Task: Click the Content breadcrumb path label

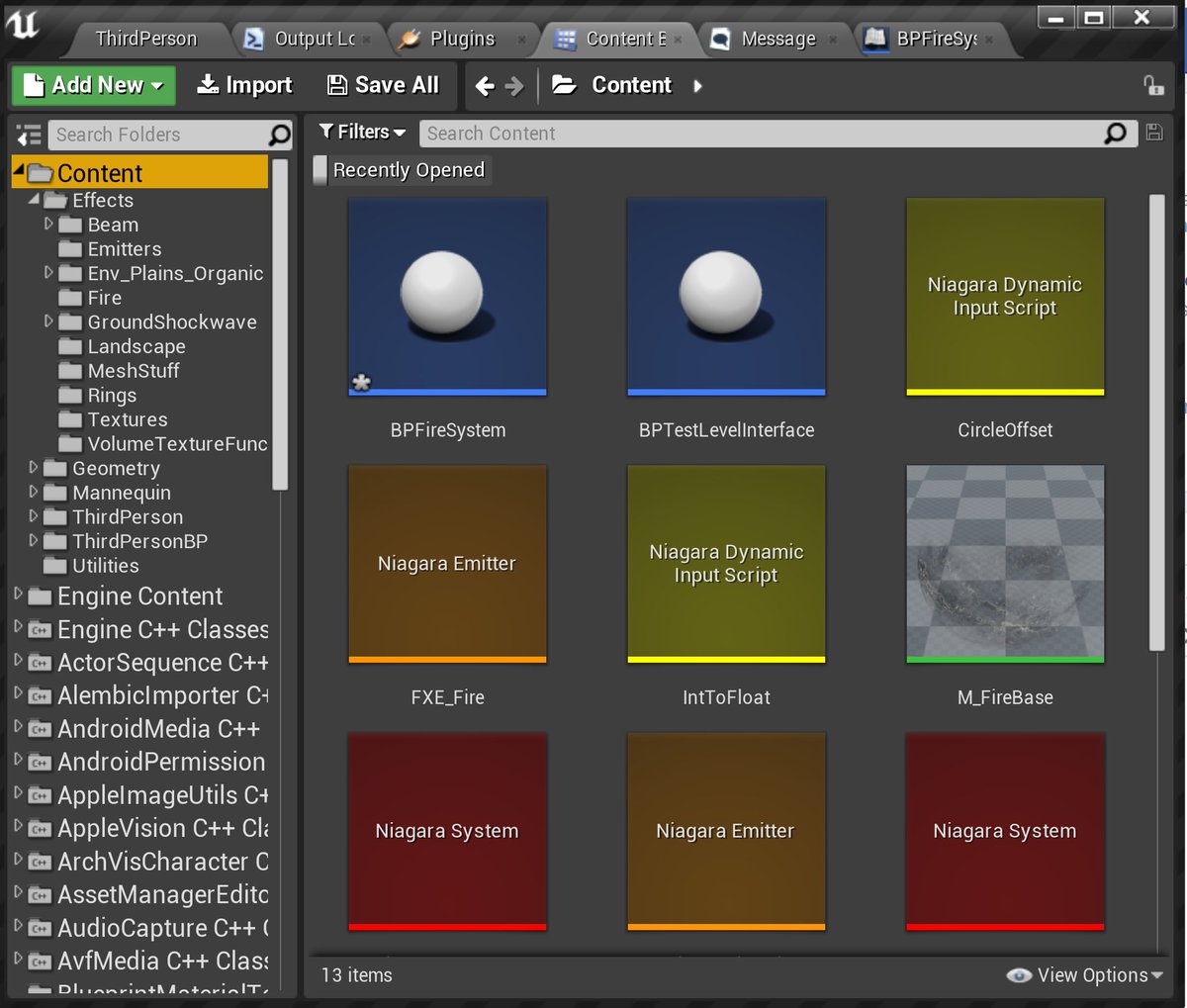Action: point(631,85)
